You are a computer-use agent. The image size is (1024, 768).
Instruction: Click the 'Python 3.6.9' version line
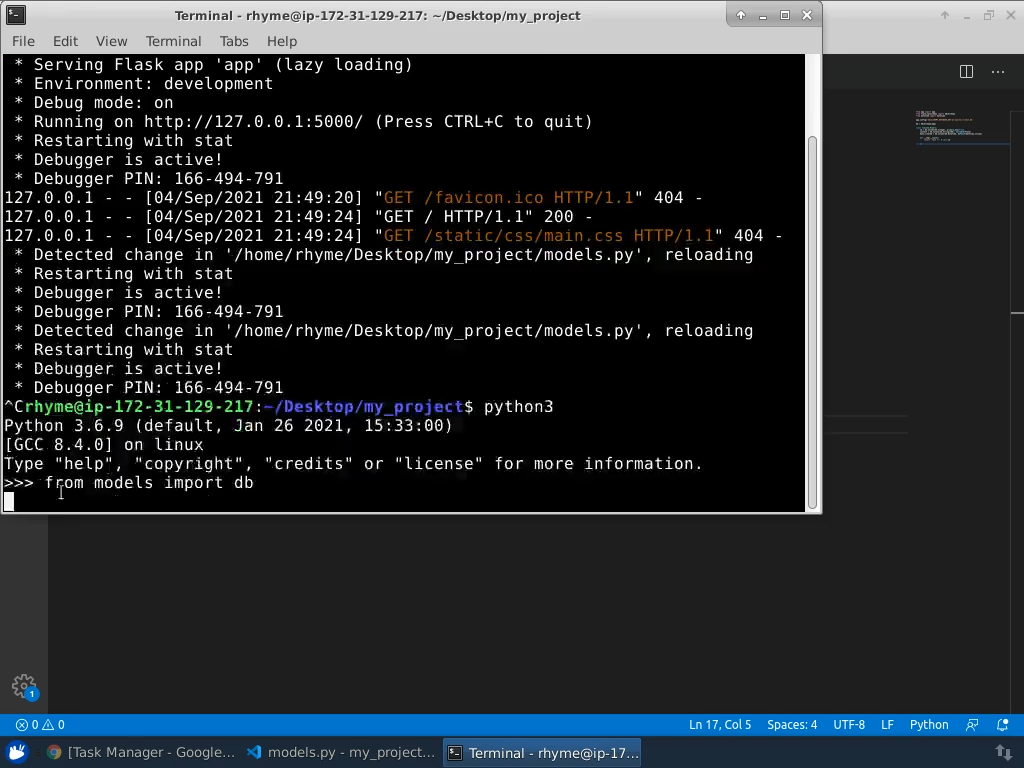click(228, 425)
